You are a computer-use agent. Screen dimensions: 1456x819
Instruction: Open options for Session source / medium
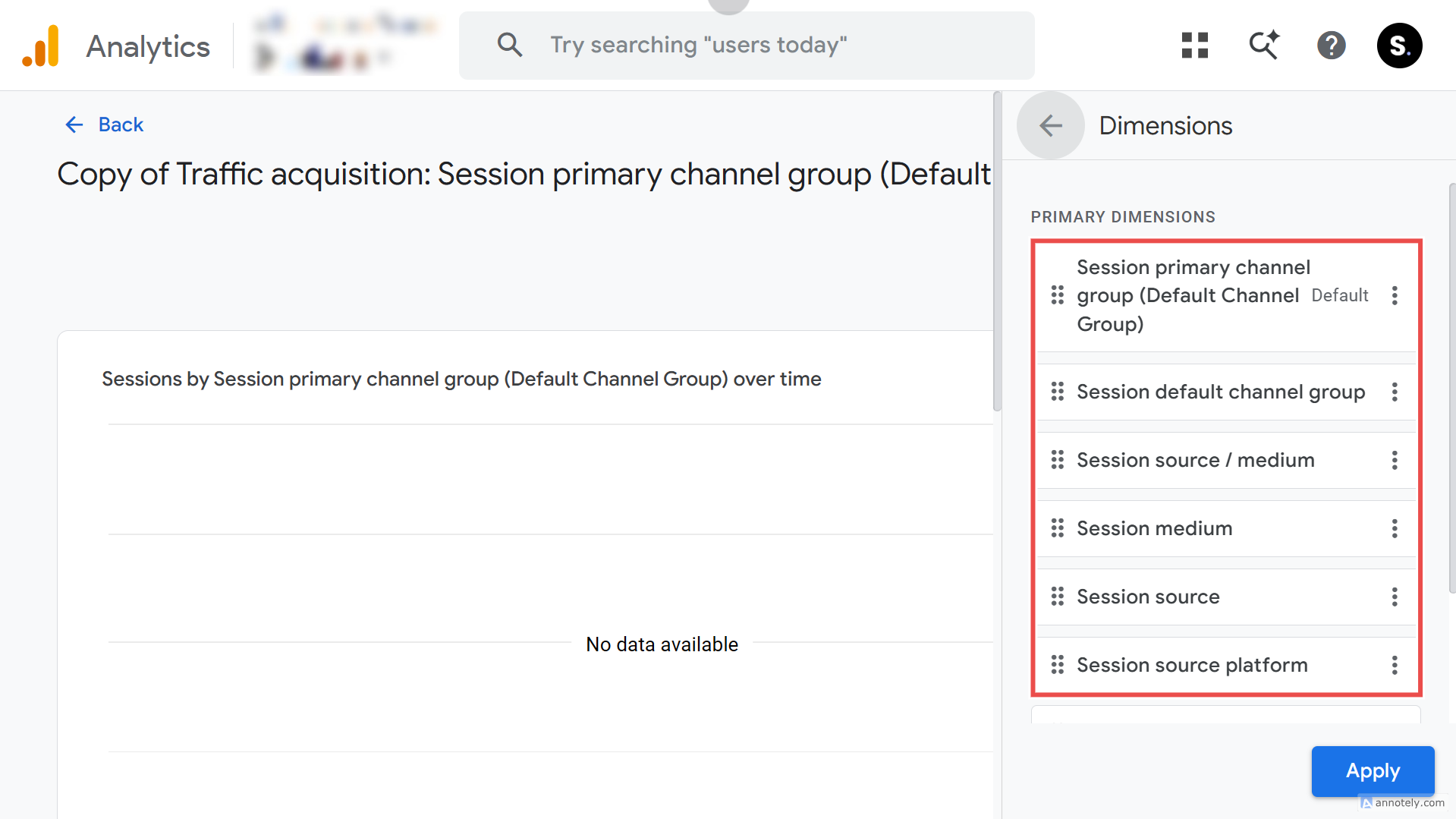coord(1395,460)
